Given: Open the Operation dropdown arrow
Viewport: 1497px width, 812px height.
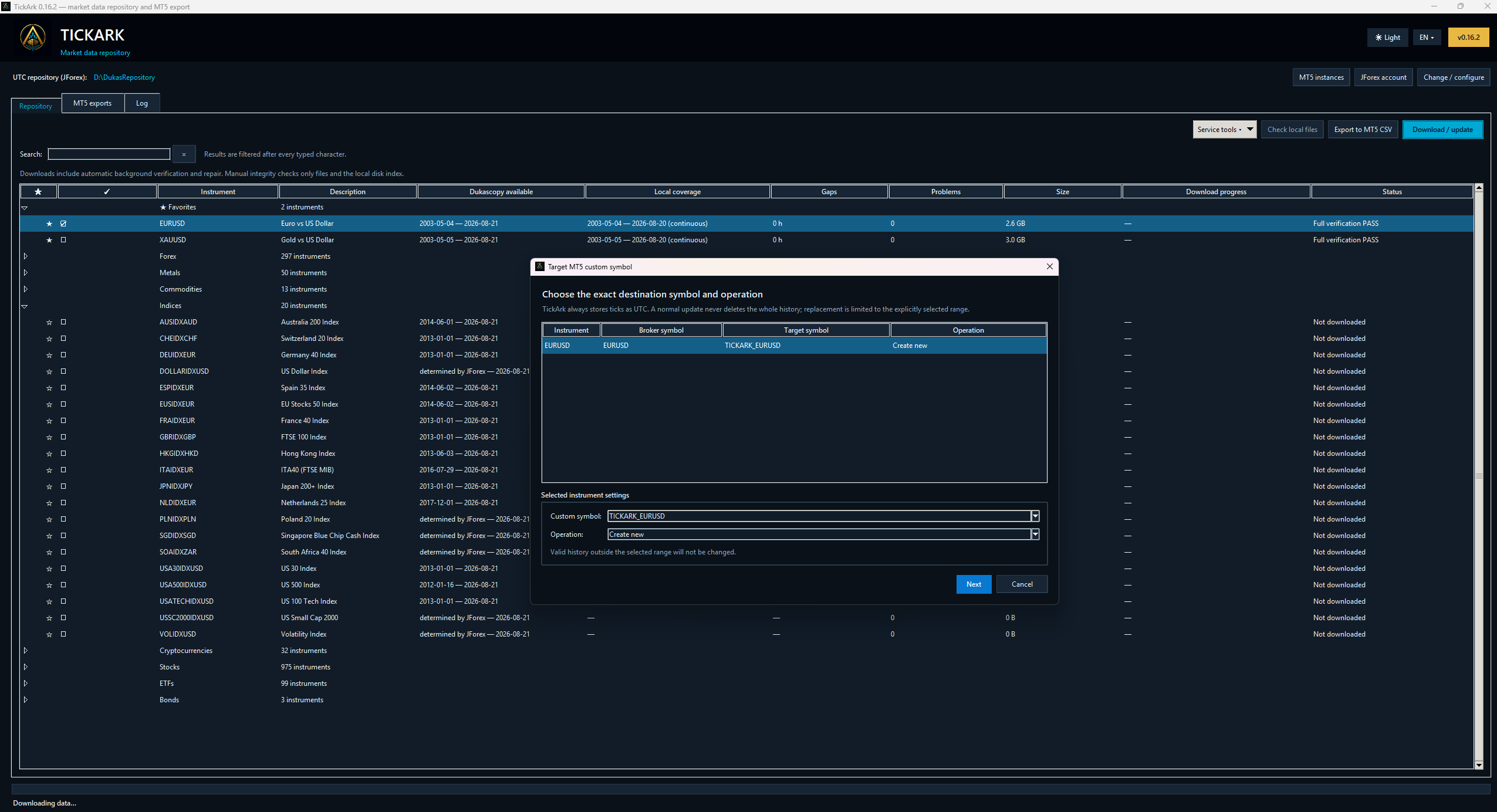Looking at the screenshot, I should point(1035,534).
